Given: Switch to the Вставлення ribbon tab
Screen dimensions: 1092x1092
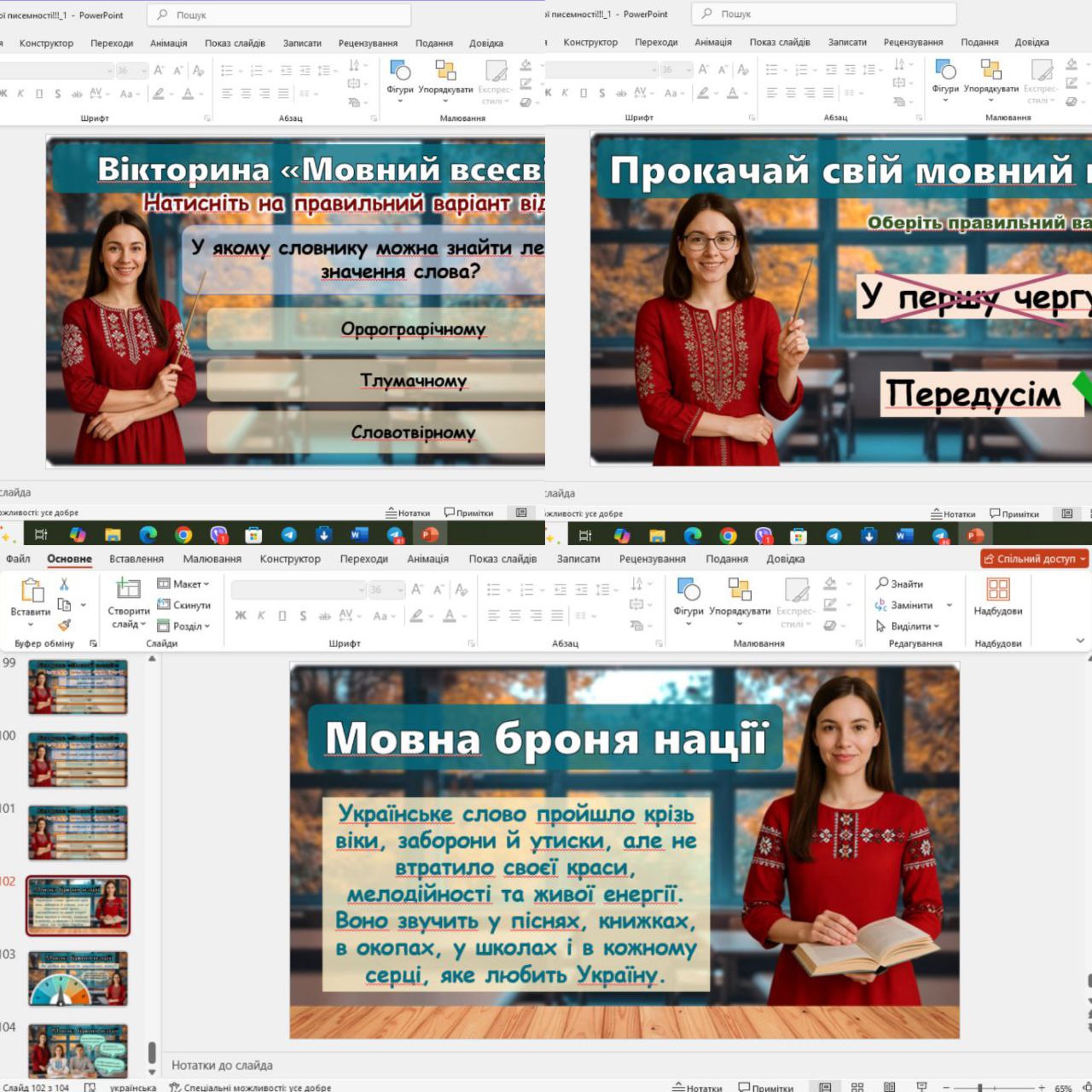Looking at the screenshot, I should click(136, 559).
